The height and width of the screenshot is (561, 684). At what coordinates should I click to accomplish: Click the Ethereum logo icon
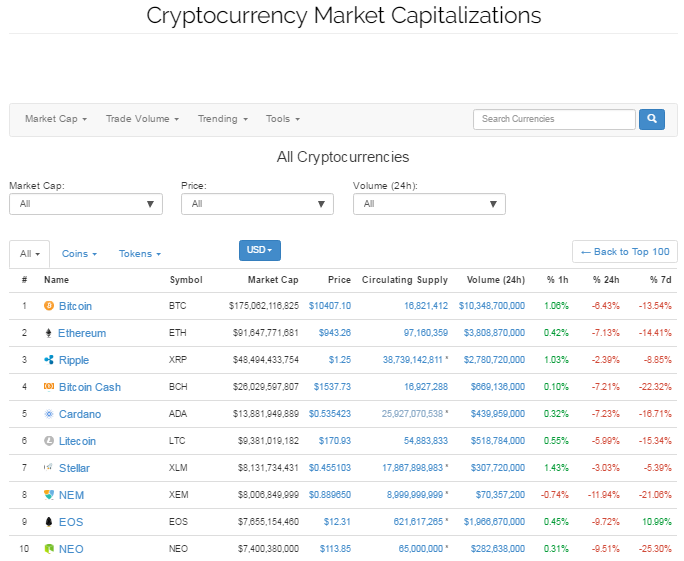[x=49, y=333]
